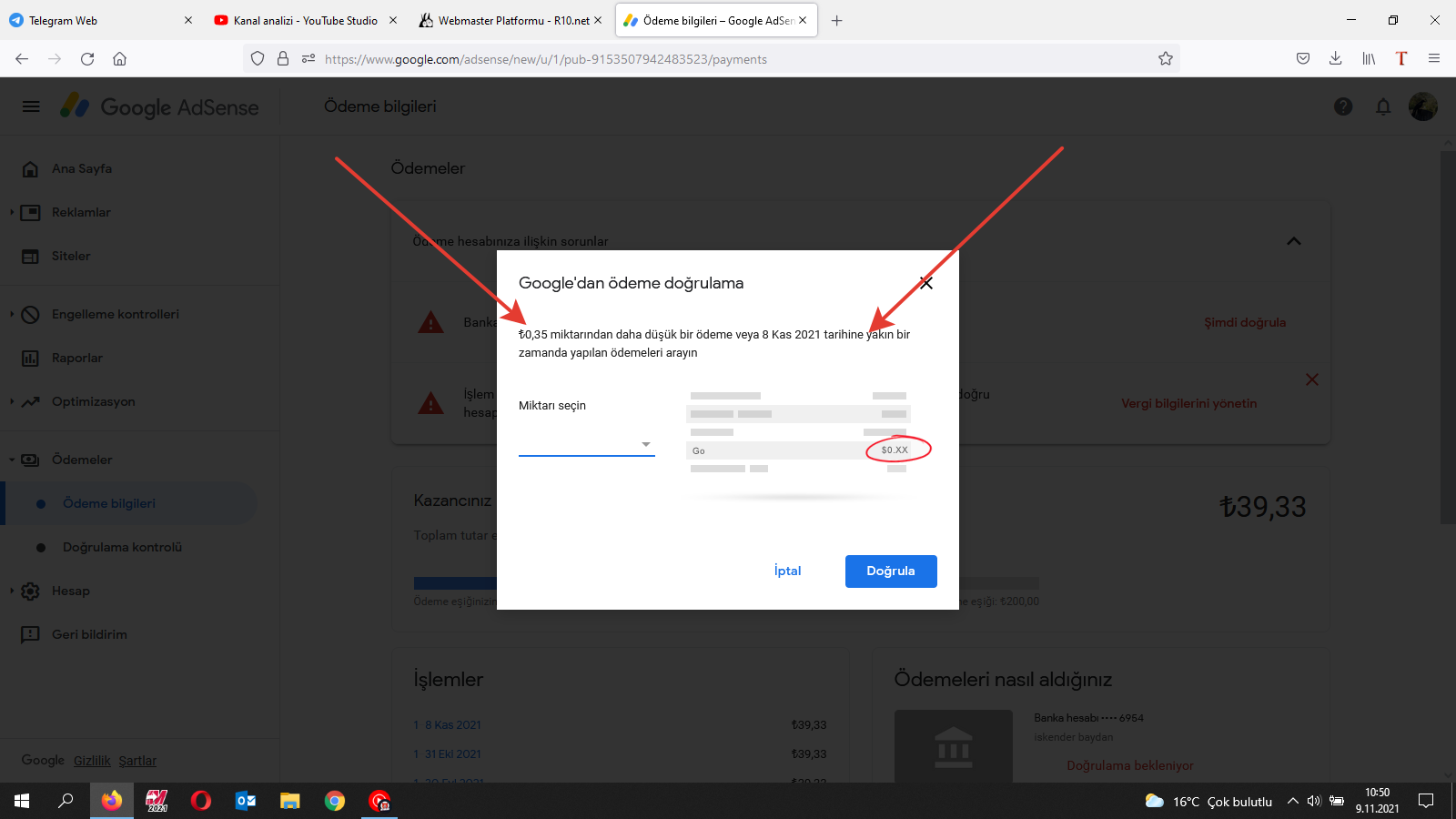Click the Doğrula button

(x=891, y=571)
